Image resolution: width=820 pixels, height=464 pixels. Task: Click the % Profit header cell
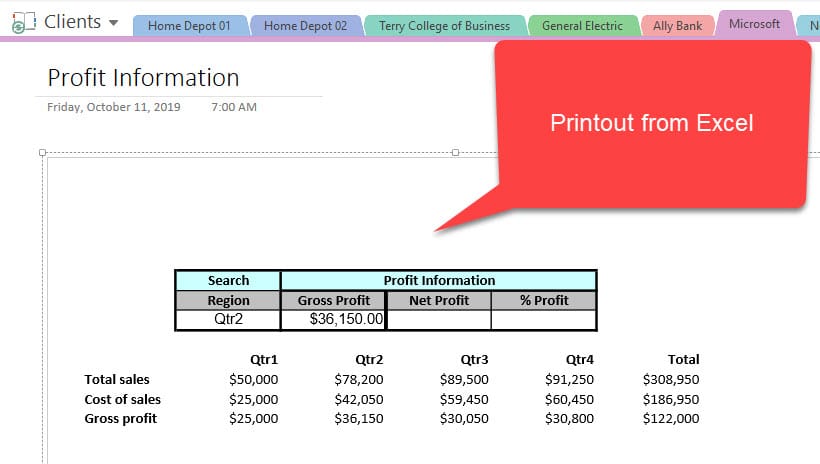[x=544, y=300]
